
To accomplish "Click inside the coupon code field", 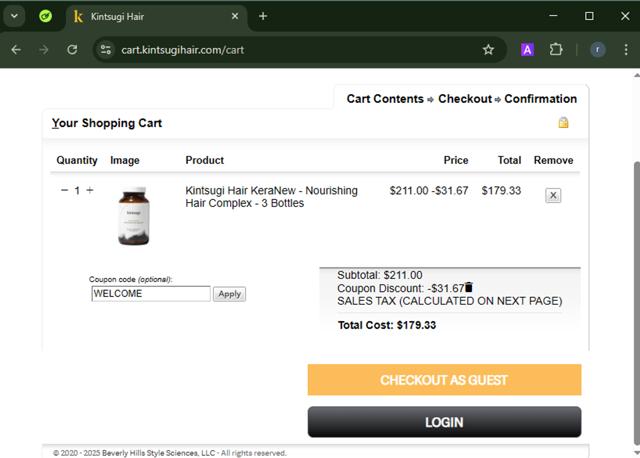I will coord(151,294).
